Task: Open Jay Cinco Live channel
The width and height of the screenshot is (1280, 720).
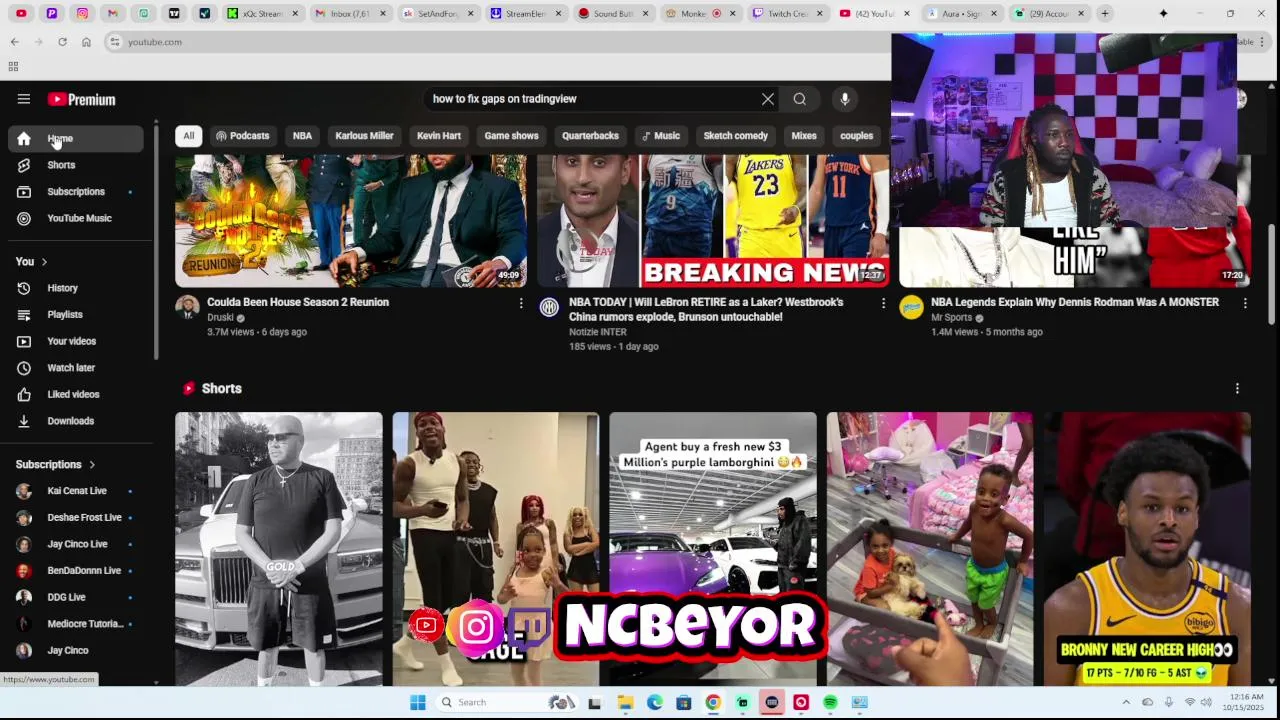Action: (76, 544)
